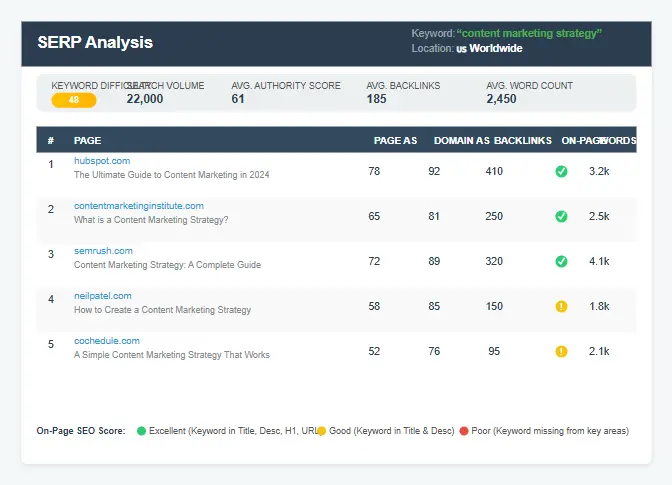Click the DOMAIN AS column header

point(462,141)
